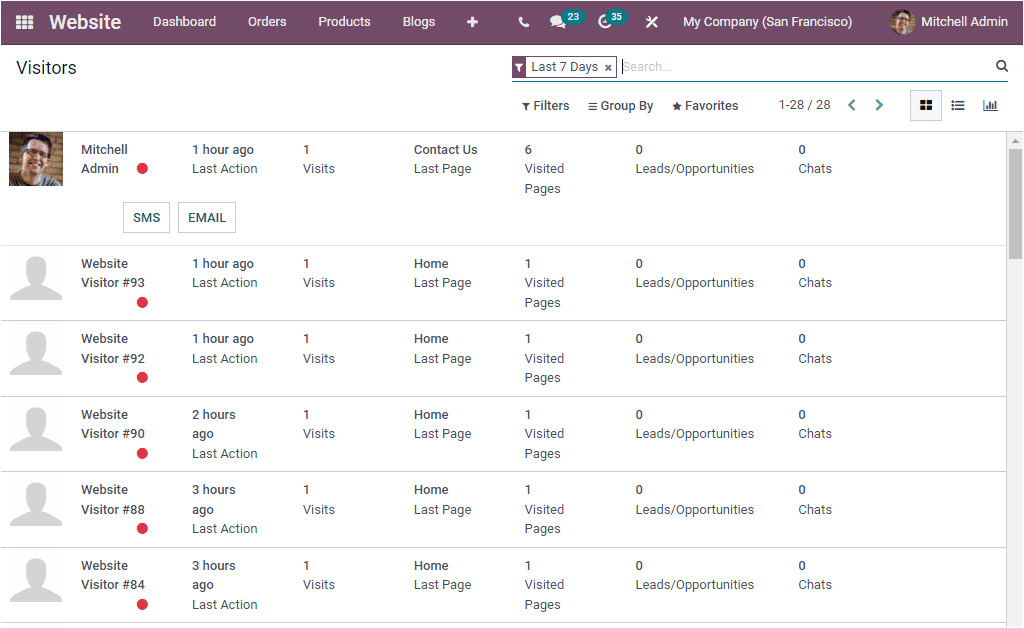Navigate to the Products menu
Image resolution: width=1024 pixels, height=628 pixels.
pos(344,21)
